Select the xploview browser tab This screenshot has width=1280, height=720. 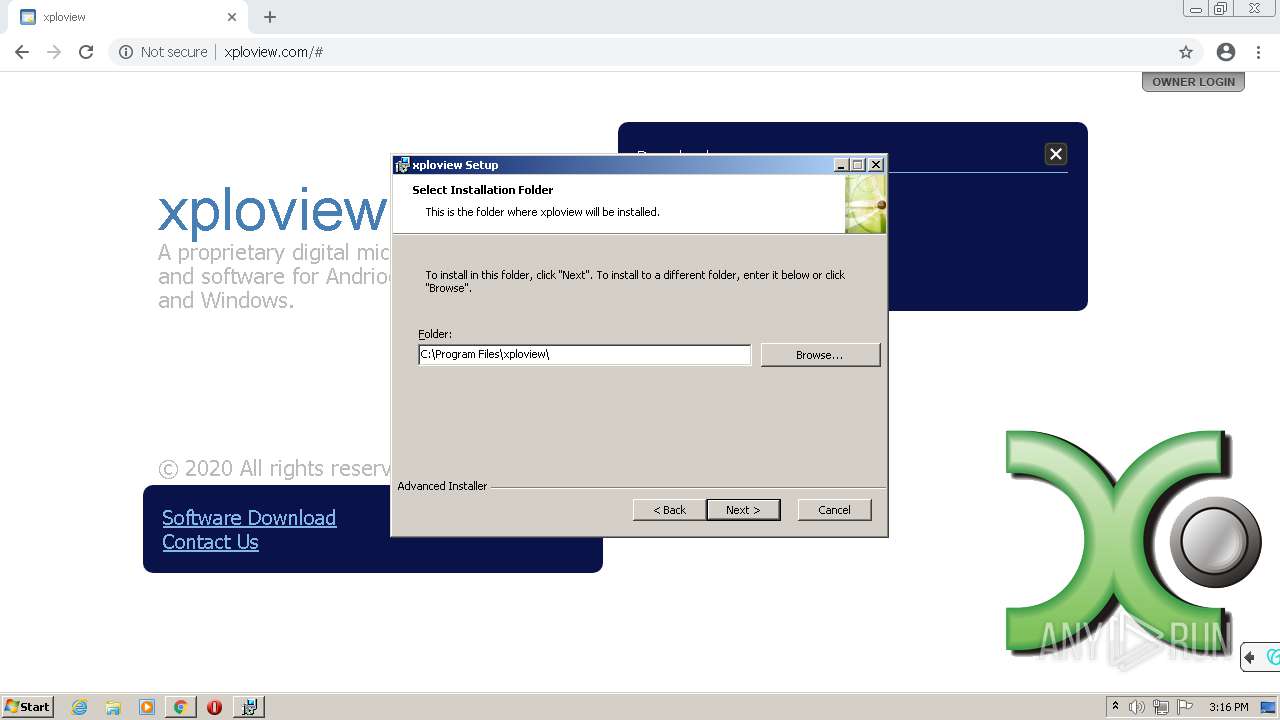point(128,17)
